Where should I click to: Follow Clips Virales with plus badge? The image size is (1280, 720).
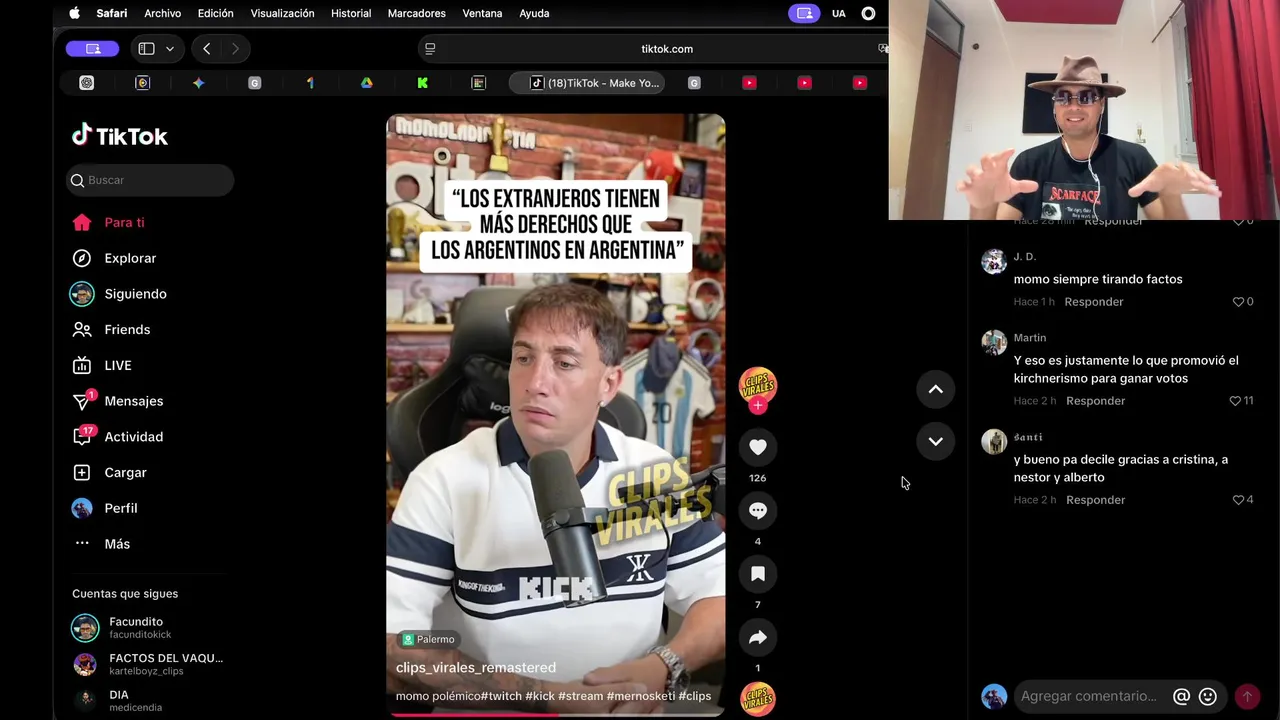click(758, 405)
